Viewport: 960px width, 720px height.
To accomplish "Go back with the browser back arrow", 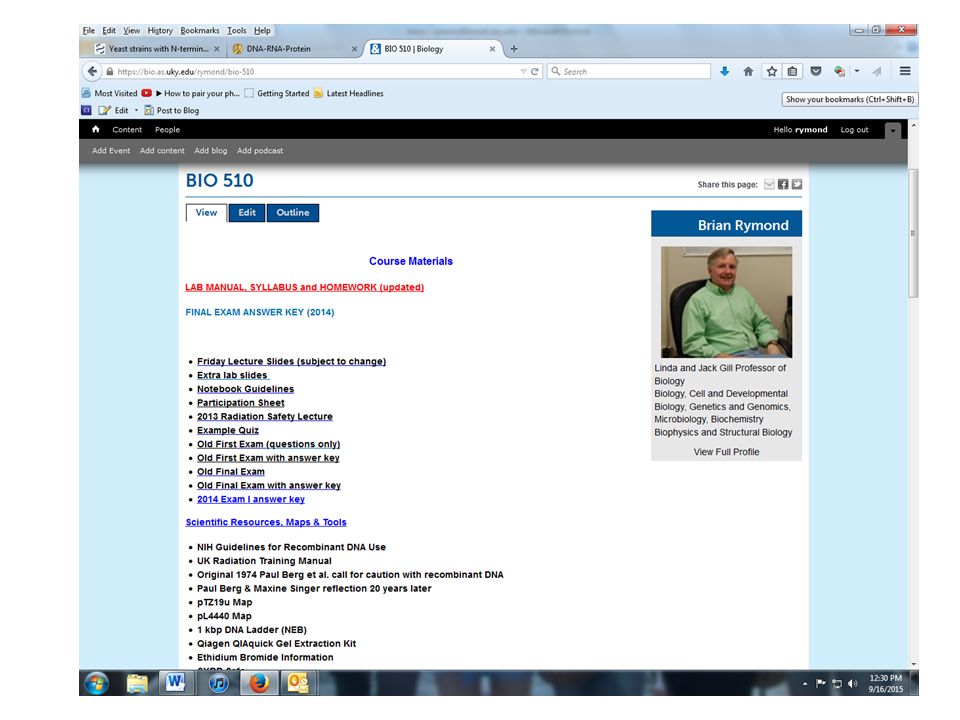I will coord(92,71).
